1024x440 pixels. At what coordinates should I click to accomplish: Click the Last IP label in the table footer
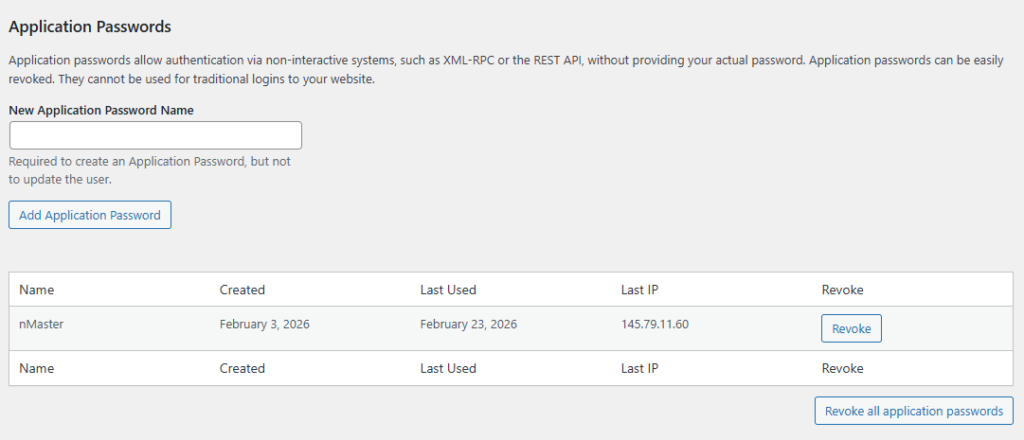pyautogui.click(x=639, y=368)
